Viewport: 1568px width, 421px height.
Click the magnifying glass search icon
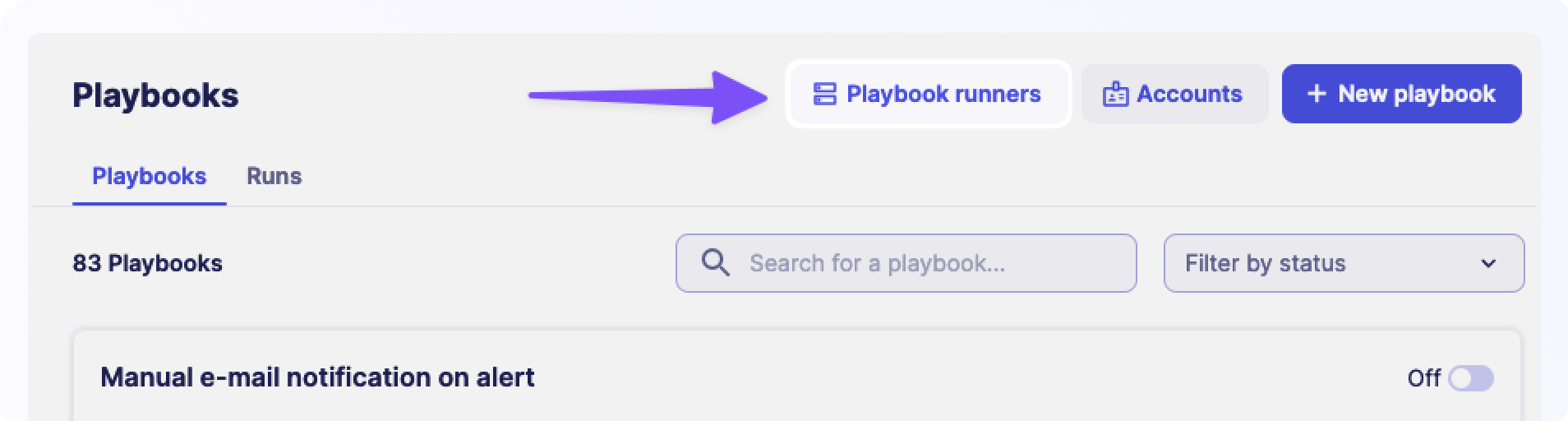pyautogui.click(x=715, y=263)
